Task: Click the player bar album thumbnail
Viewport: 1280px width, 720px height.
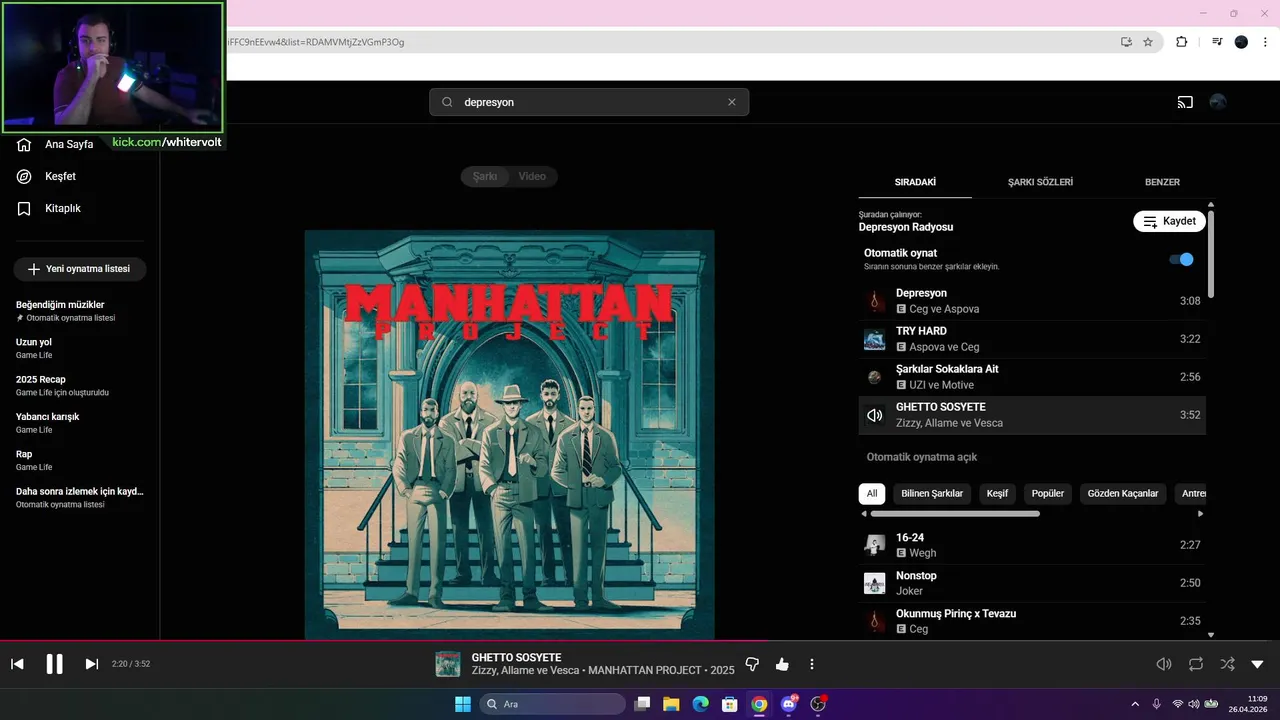Action: 448,664
